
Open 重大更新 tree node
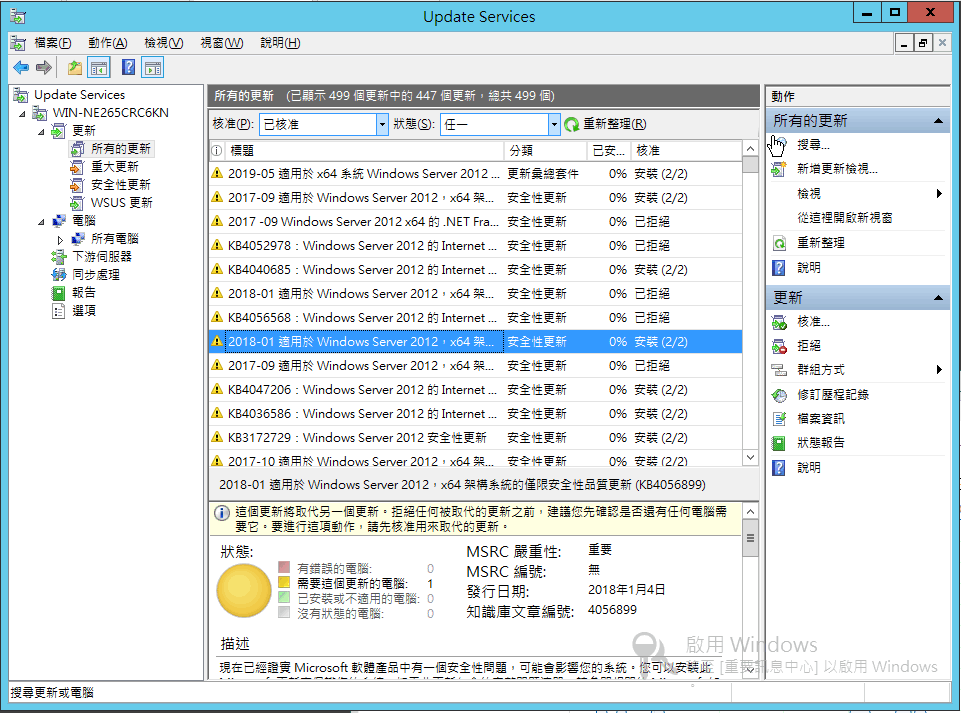115,167
